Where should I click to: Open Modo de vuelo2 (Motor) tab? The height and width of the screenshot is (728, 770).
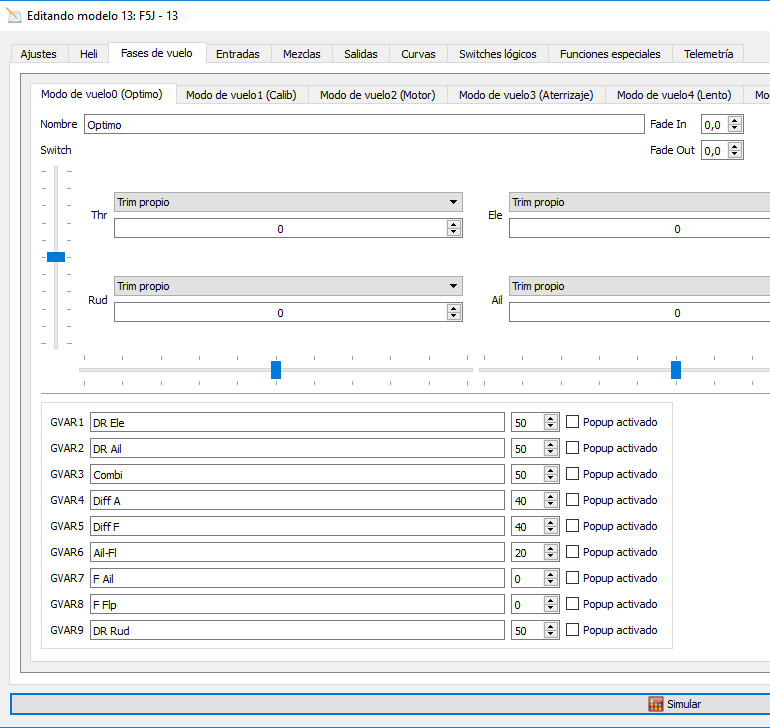coord(377,95)
